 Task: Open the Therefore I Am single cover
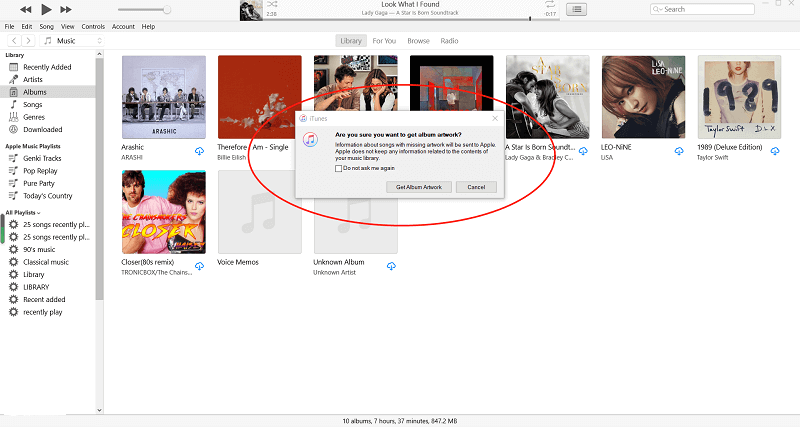tap(260, 97)
